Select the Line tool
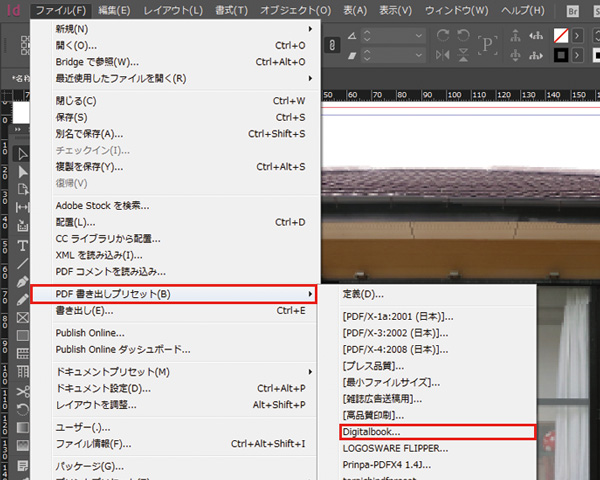This screenshot has height=480, width=600. (22, 263)
